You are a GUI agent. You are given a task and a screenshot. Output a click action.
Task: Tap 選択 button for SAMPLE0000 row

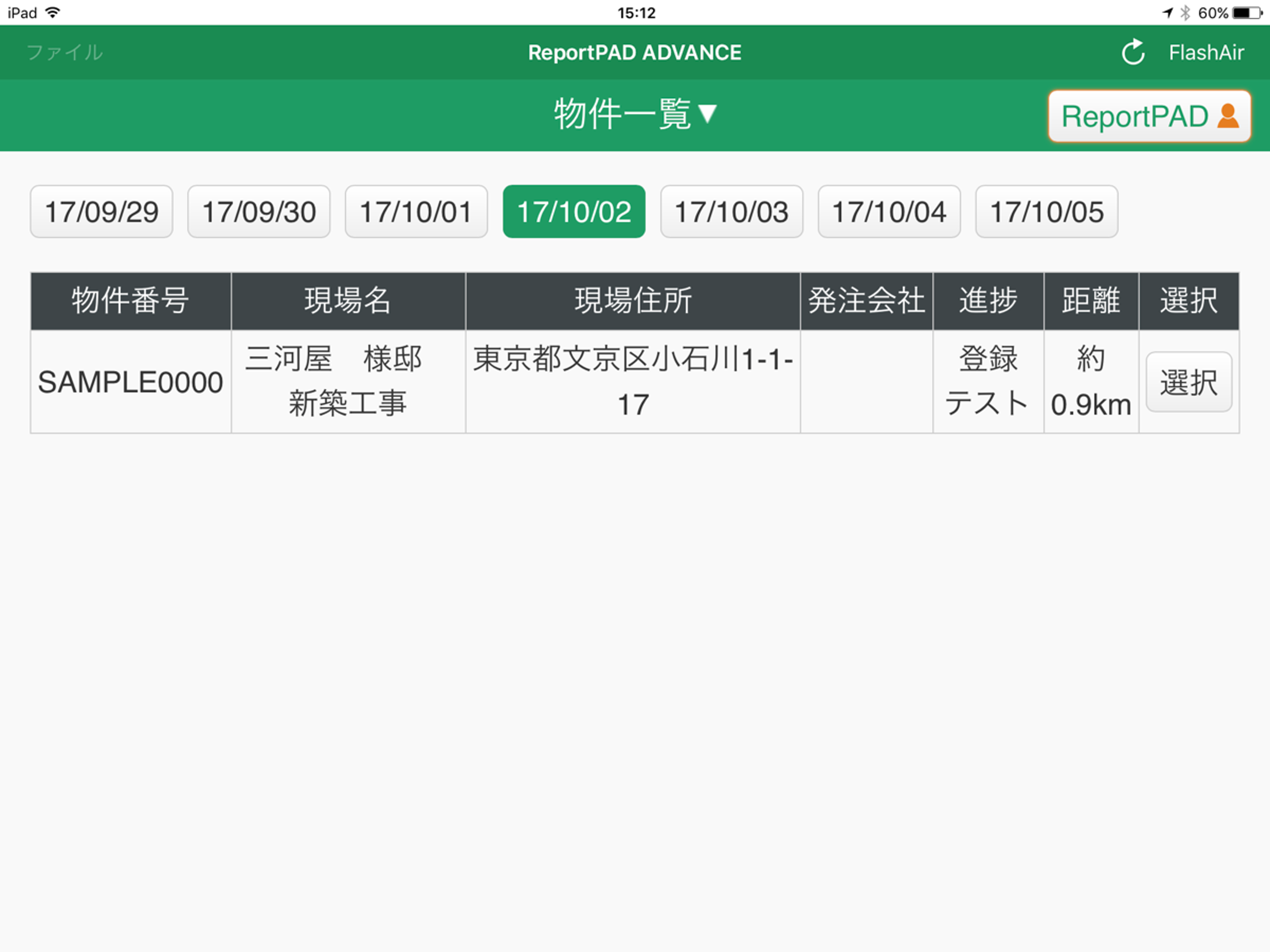click(x=1189, y=382)
